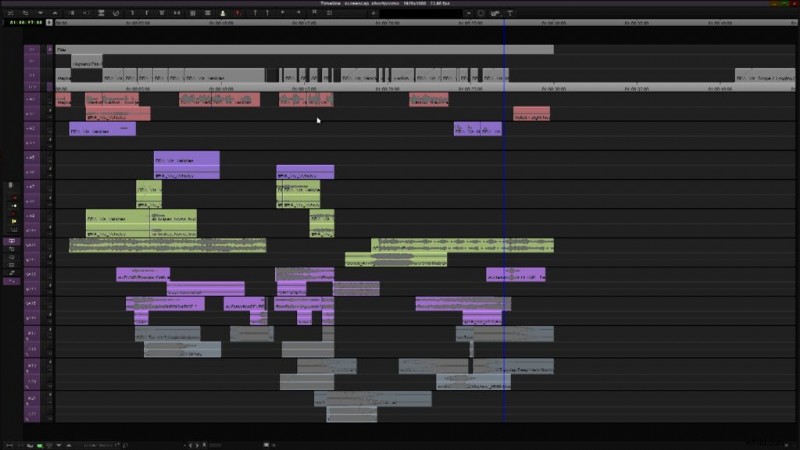Toggle the monitor button beside the top video track
Image resolution: width=800 pixels, height=450 pixels.
(50, 49)
